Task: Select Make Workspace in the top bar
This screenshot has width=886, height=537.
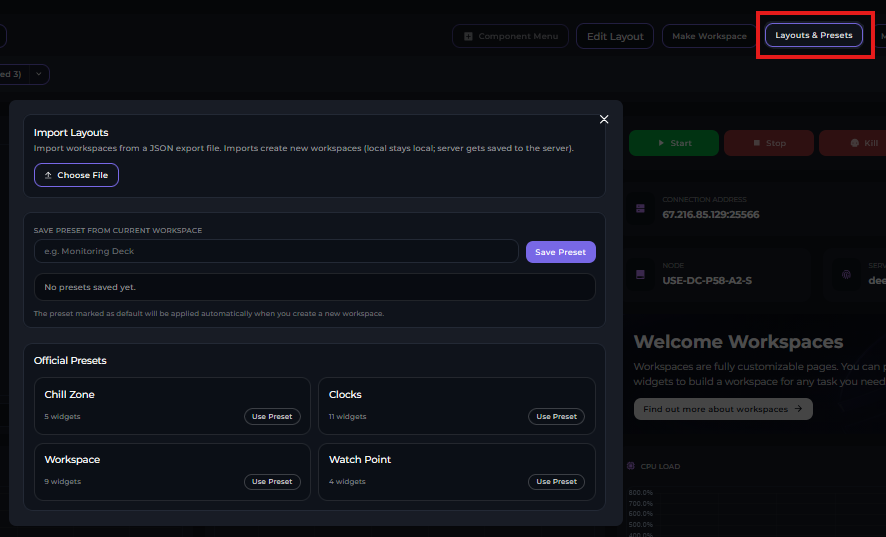Action: point(709,36)
